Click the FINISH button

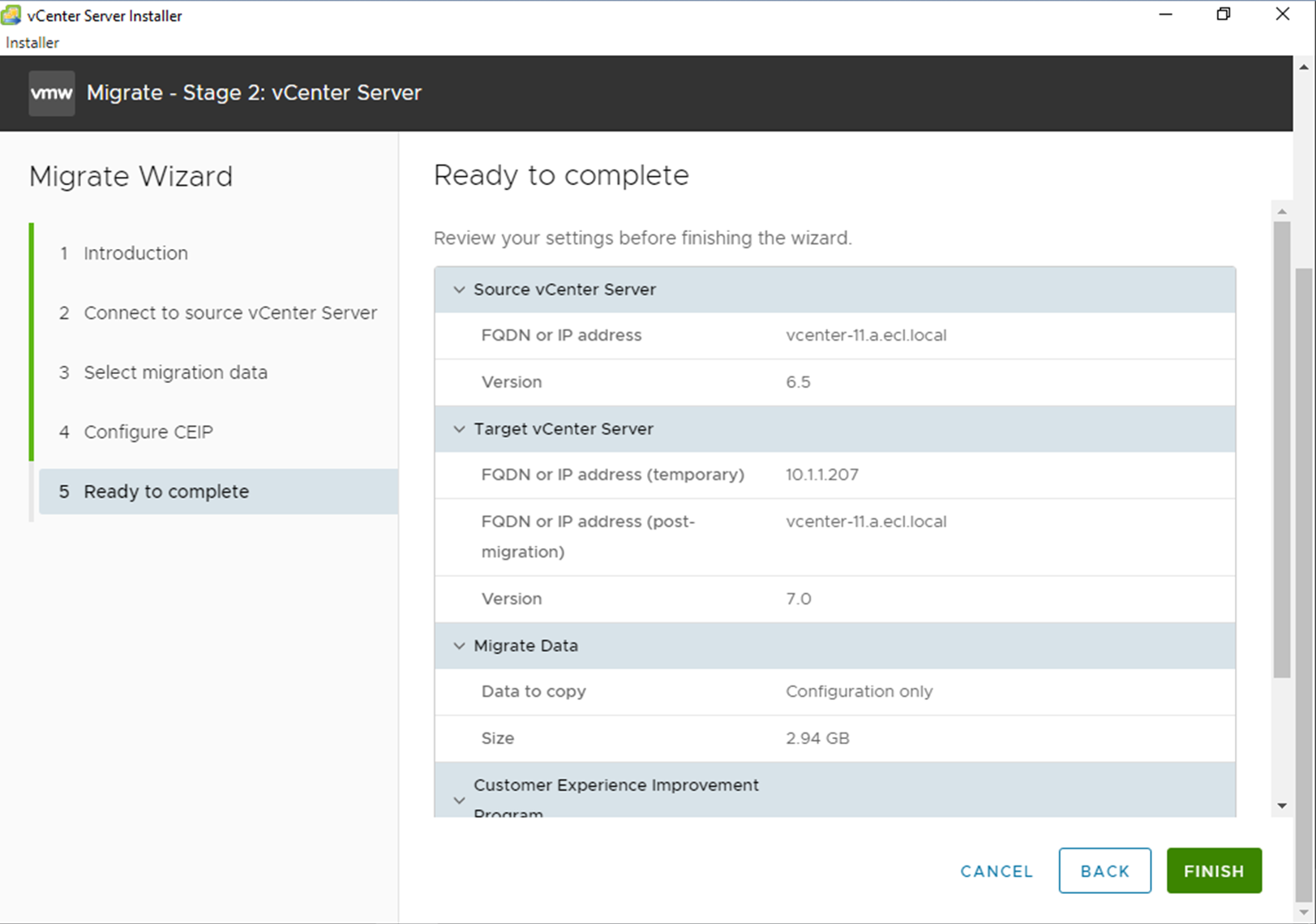(1214, 870)
